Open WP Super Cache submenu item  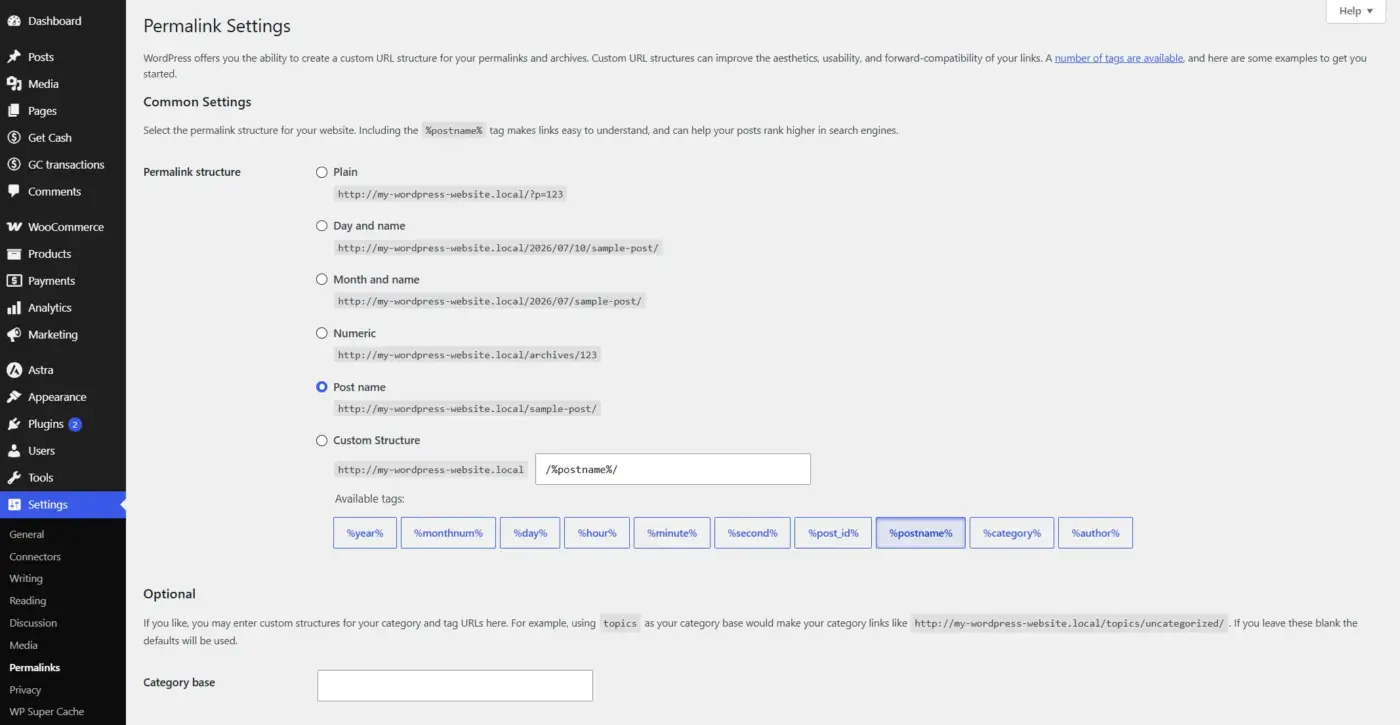(47, 712)
